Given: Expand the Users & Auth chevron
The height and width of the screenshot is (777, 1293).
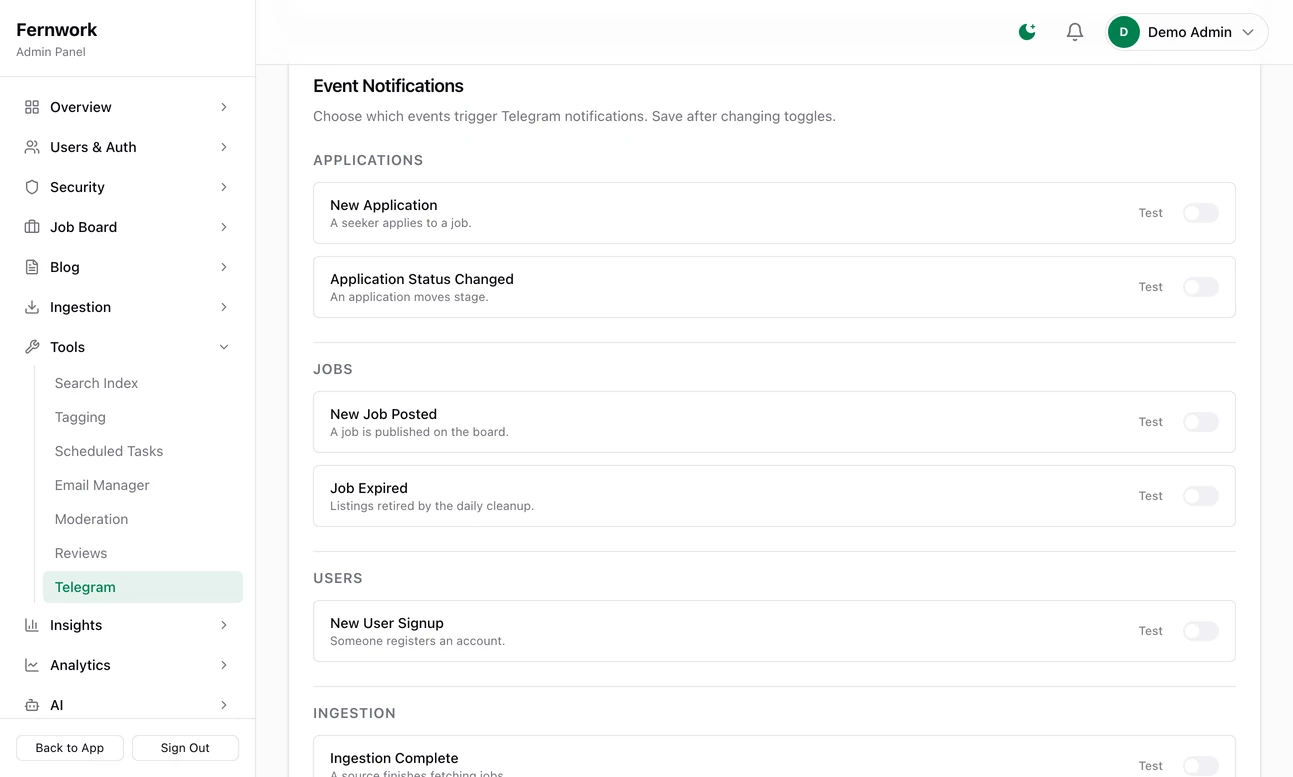Looking at the screenshot, I should (224, 147).
